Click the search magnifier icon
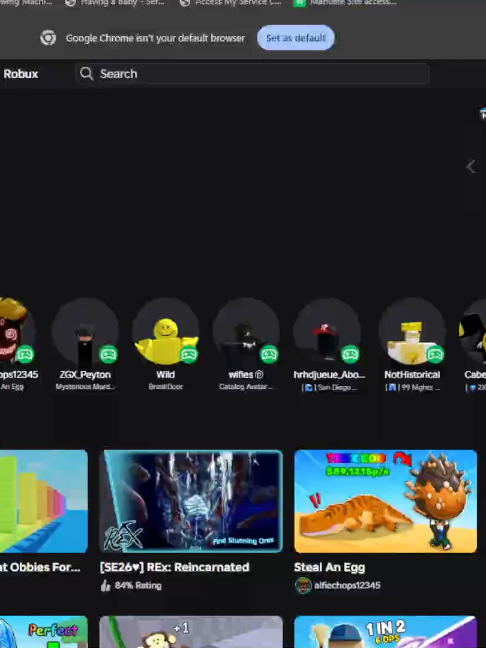The height and width of the screenshot is (648, 486). [86, 74]
